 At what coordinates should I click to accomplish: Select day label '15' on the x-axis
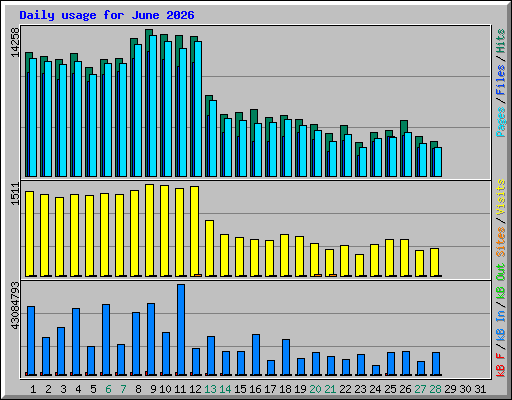pos(240,389)
